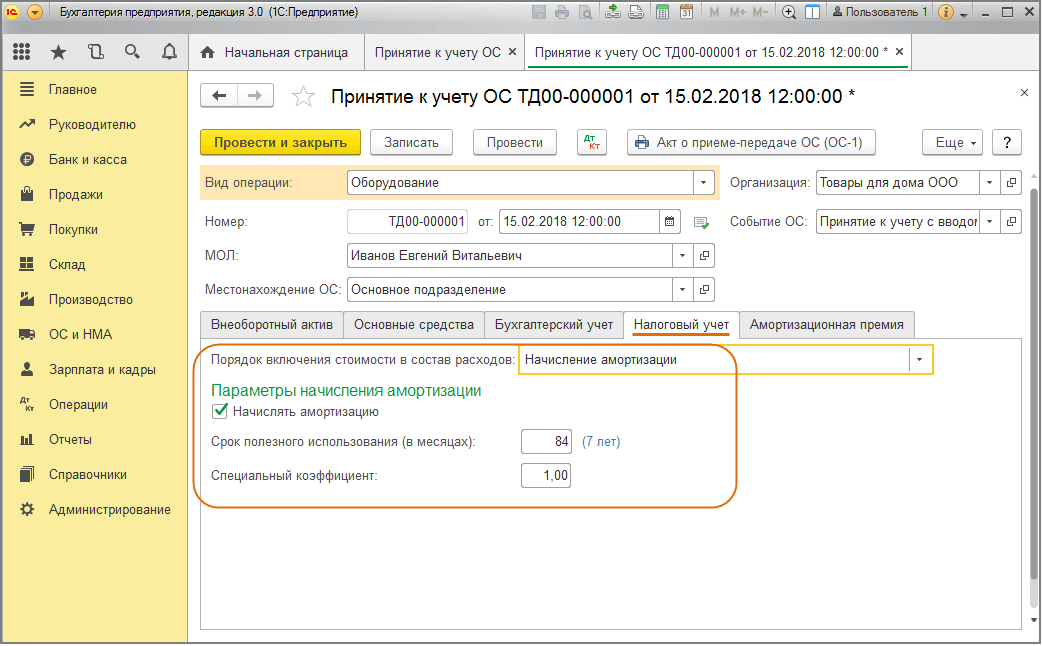Edit Специальный коэффициент field
The image size is (1042, 646).
point(546,475)
